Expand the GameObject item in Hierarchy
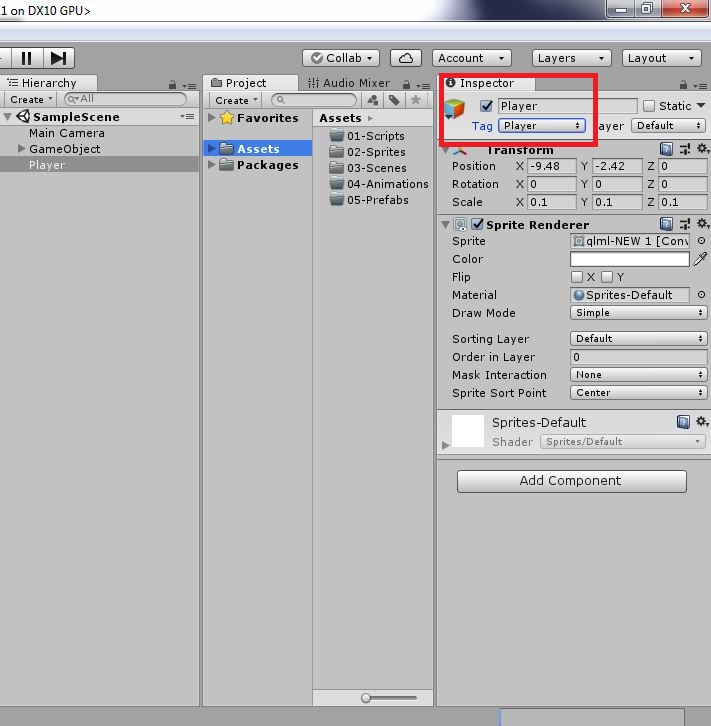Viewport: 711px width, 726px height. (x=22, y=149)
